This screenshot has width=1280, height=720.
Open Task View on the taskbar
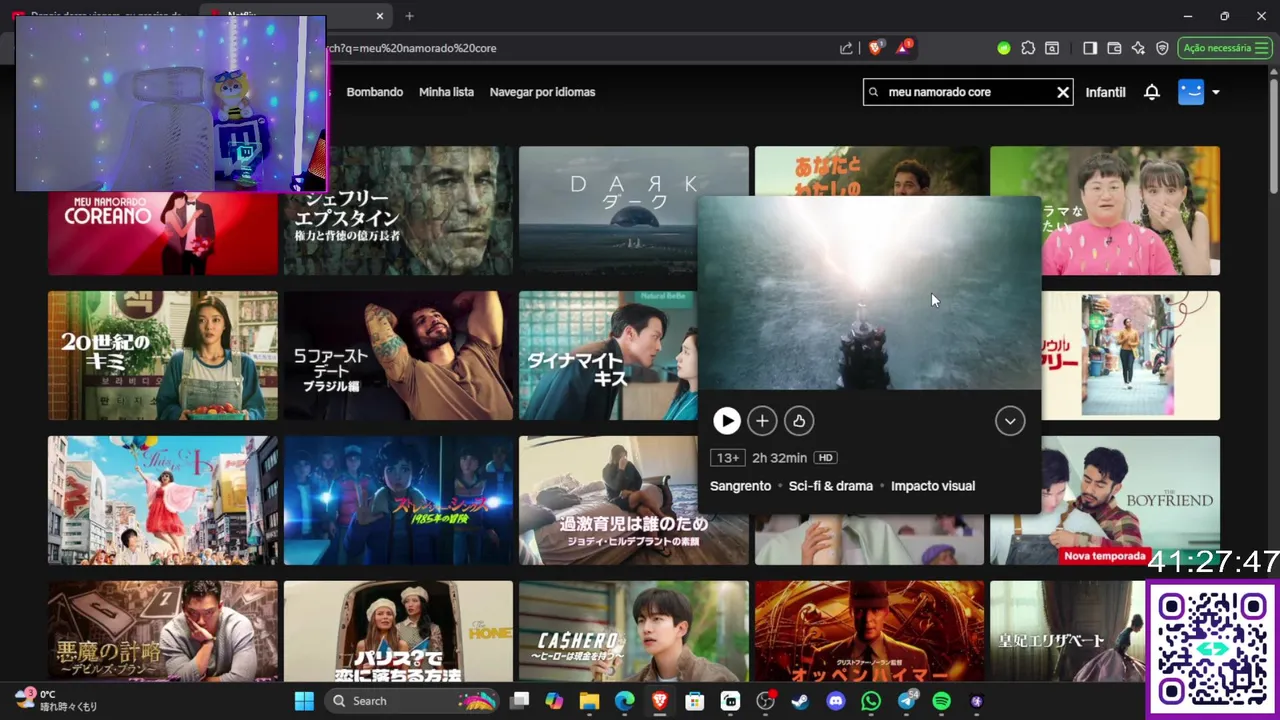[x=519, y=701]
